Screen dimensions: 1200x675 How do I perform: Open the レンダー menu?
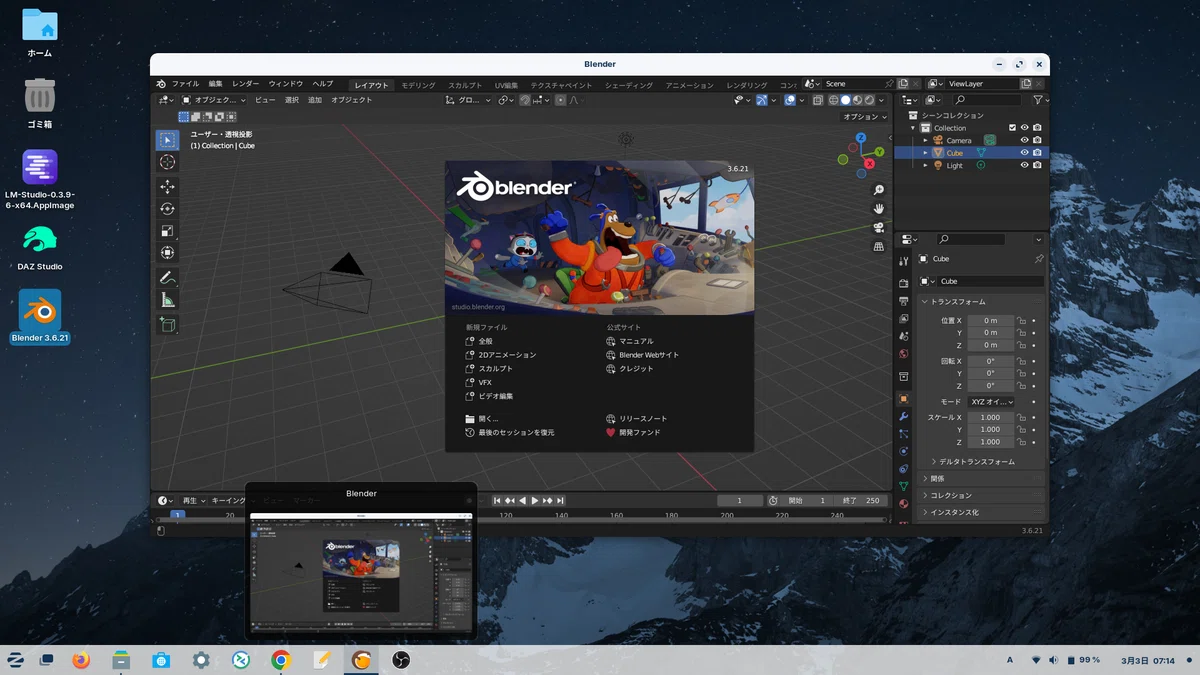click(246, 84)
